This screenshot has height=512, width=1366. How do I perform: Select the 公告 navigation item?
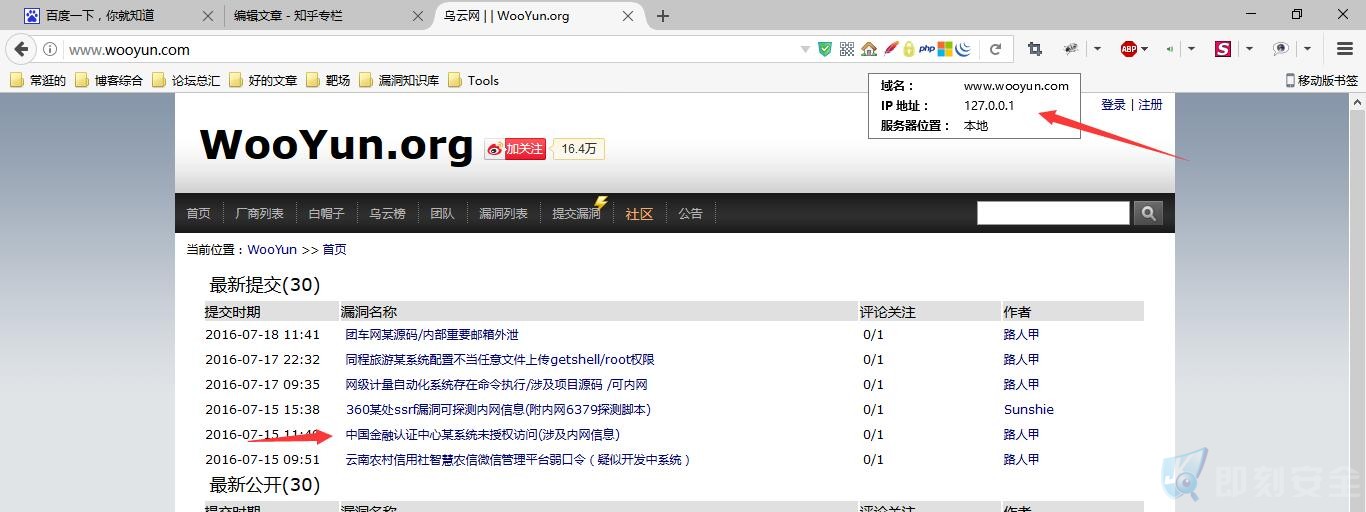[x=690, y=213]
